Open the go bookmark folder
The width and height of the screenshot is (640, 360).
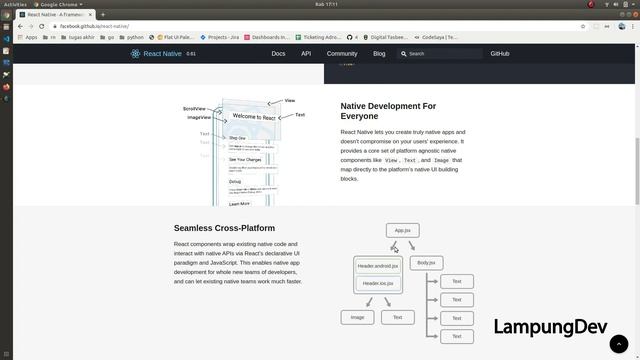(x=107, y=37)
